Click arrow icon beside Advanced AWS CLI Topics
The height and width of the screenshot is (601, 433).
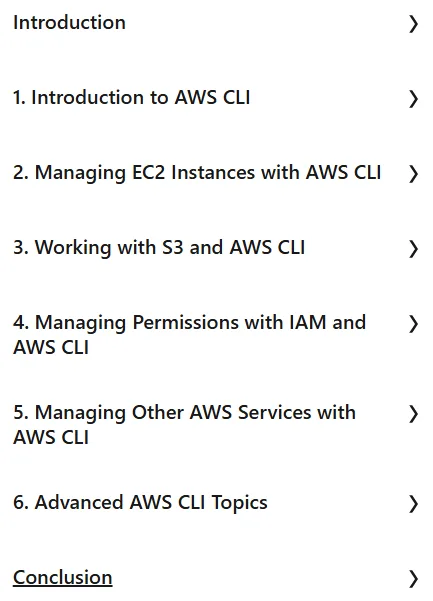point(413,504)
